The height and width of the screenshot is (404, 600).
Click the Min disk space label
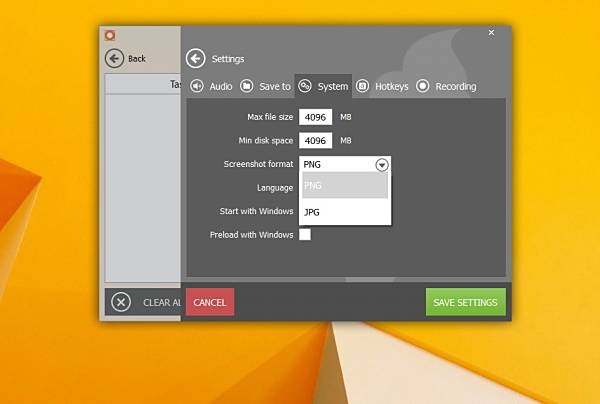point(266,140)
